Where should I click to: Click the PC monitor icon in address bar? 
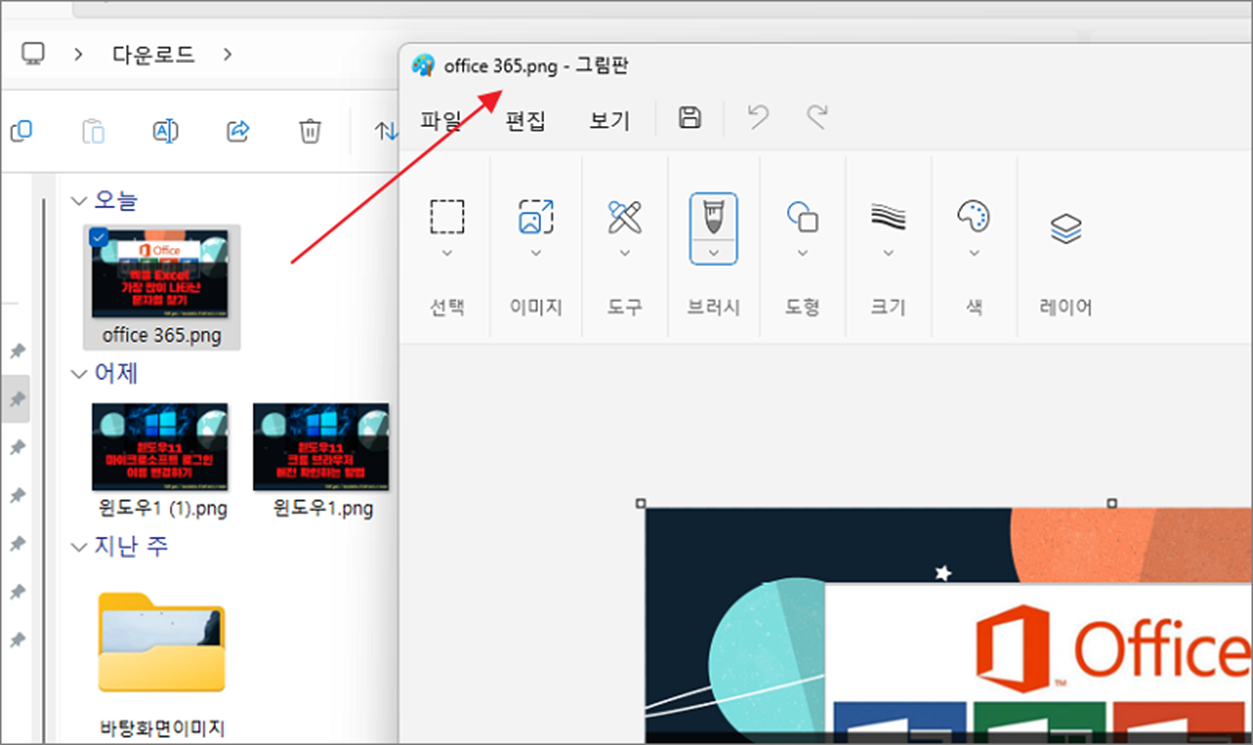tap(33, 53)
